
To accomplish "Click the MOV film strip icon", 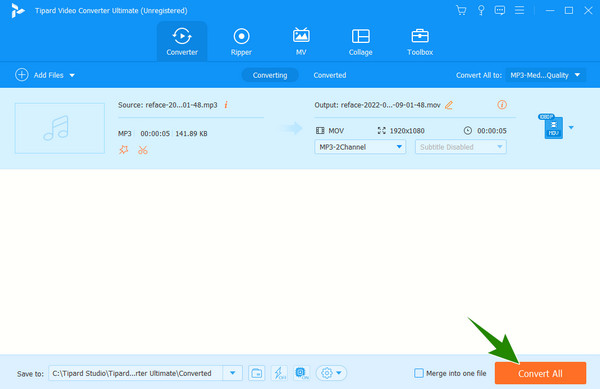I will tap(320, 130).
